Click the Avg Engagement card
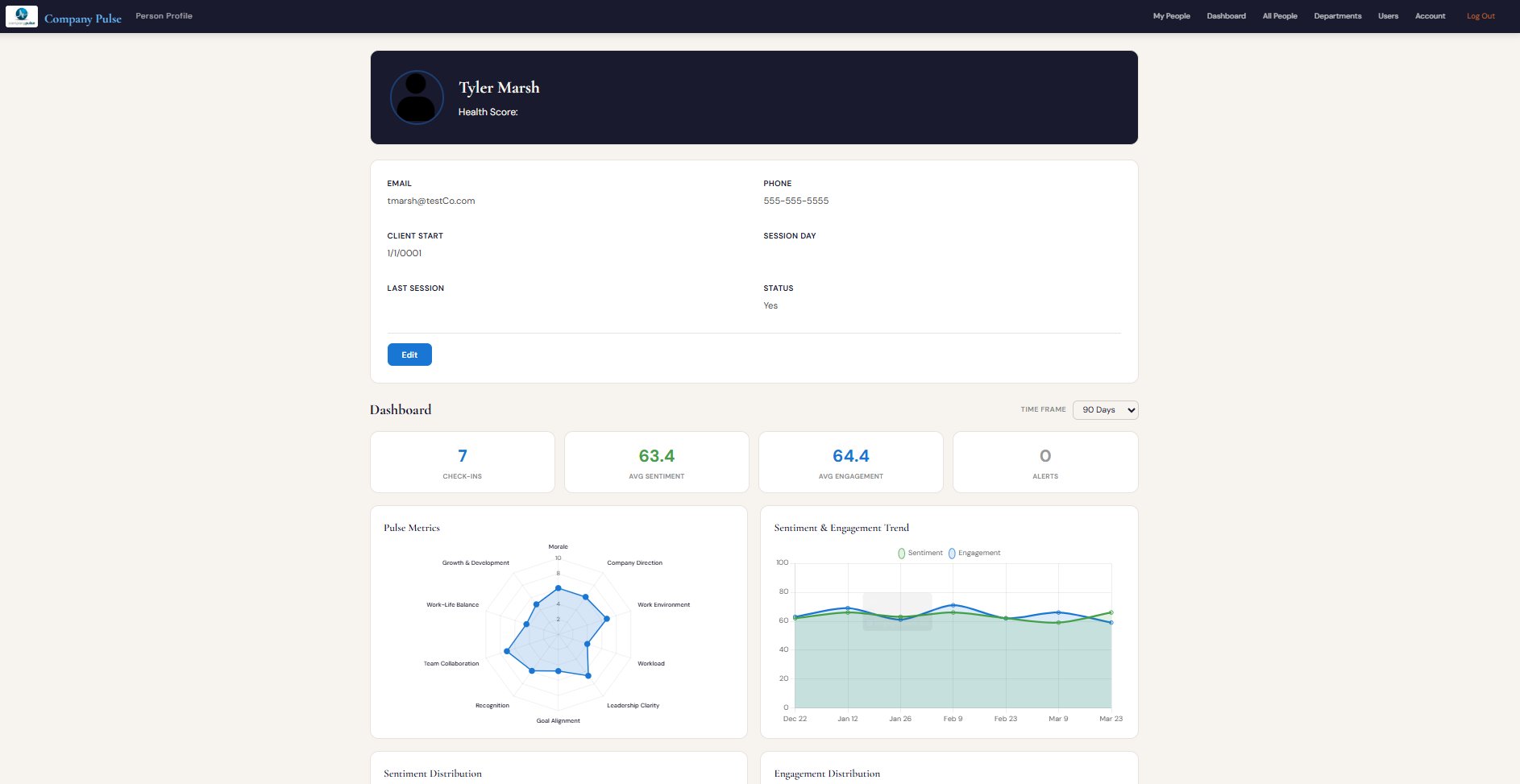 click(x=850, y=463)
